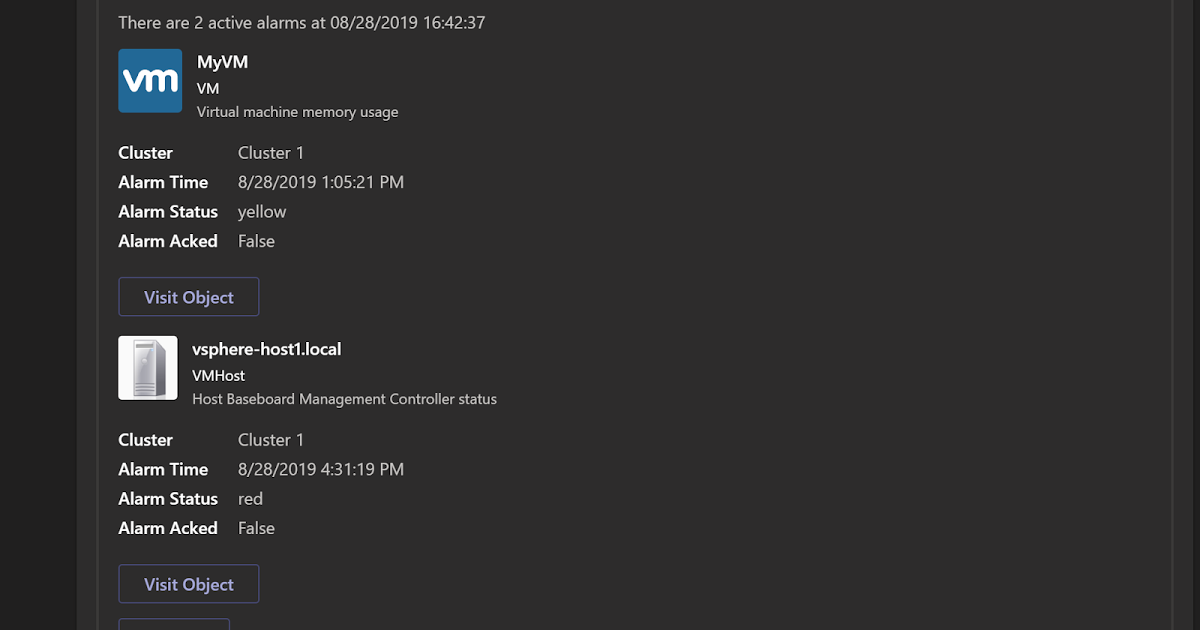Click Visit Object for vsphere-host1.local
The image size is (1200, 630).
[188, 583]
